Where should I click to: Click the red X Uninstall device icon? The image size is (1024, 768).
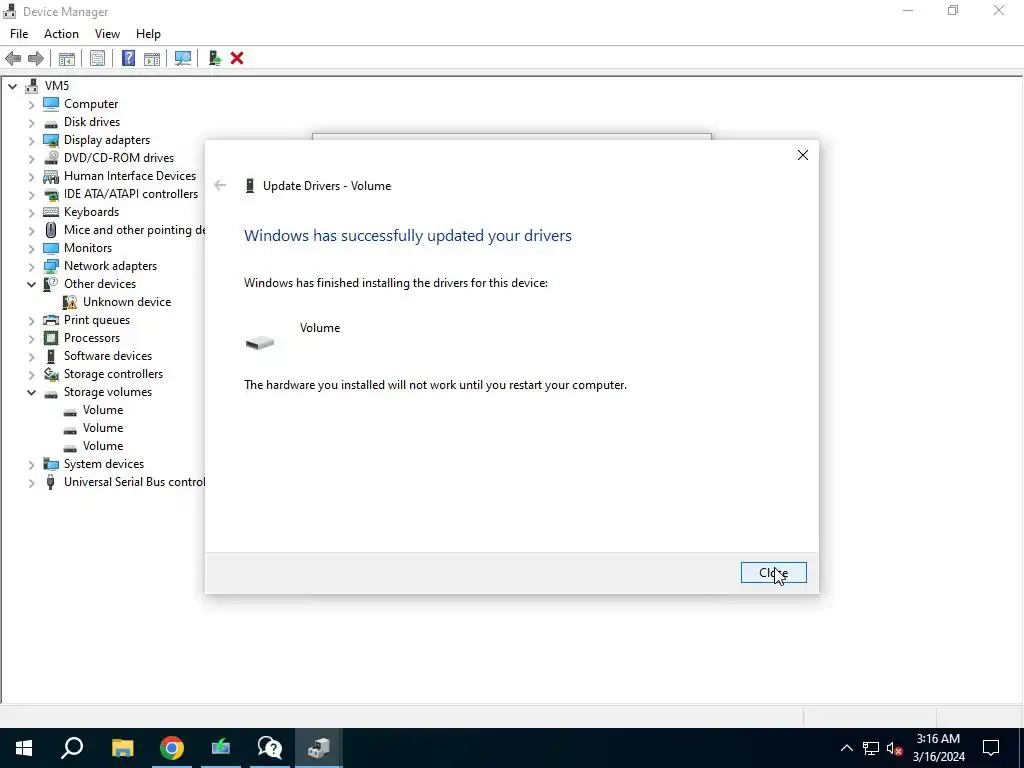point(237,59)
